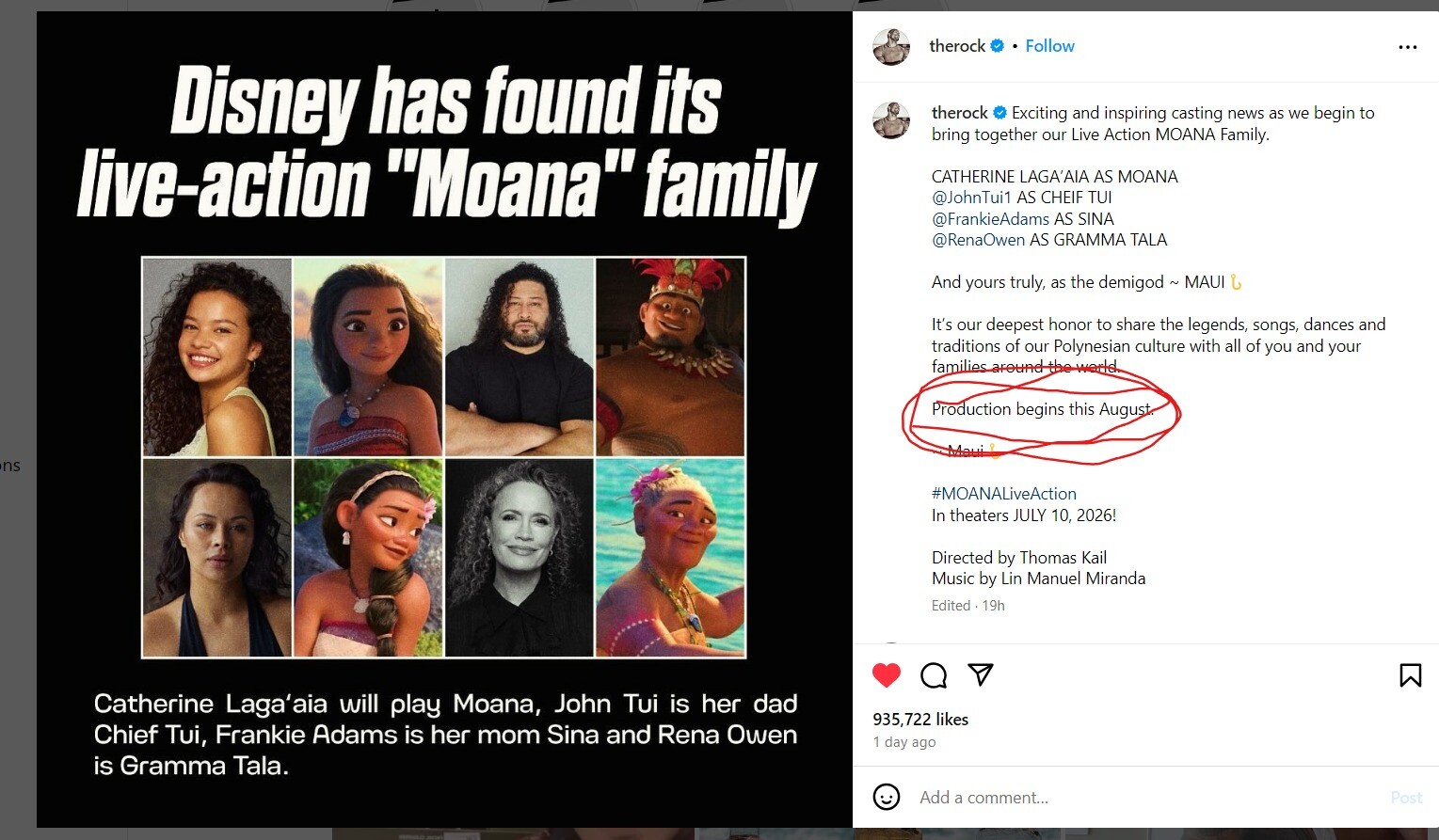This screenshot has width=1439, height=840.
Task: Click the therock username in the header
Action: (x=956, y=46)
